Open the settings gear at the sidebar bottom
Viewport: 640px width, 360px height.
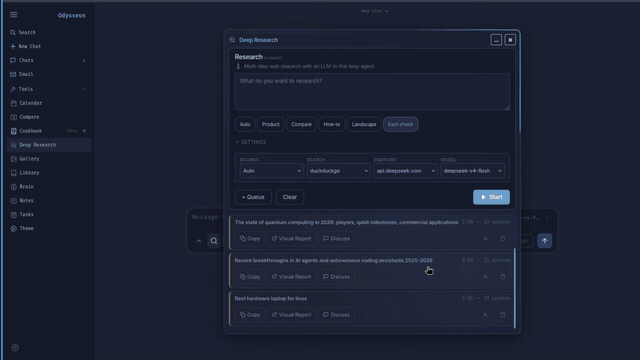tap(15, 348)
